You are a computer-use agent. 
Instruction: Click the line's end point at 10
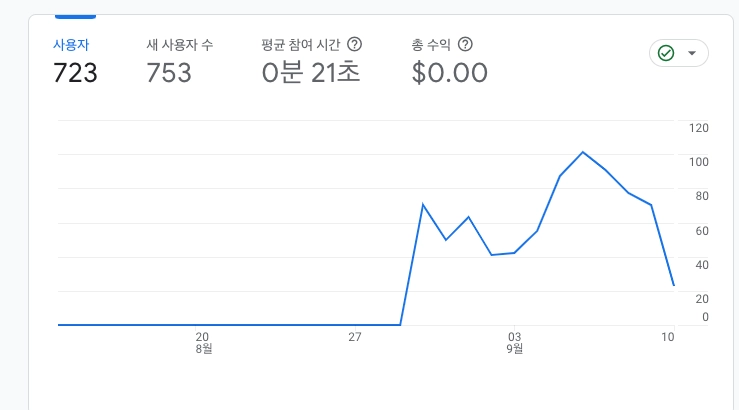(x=674, y=285)
